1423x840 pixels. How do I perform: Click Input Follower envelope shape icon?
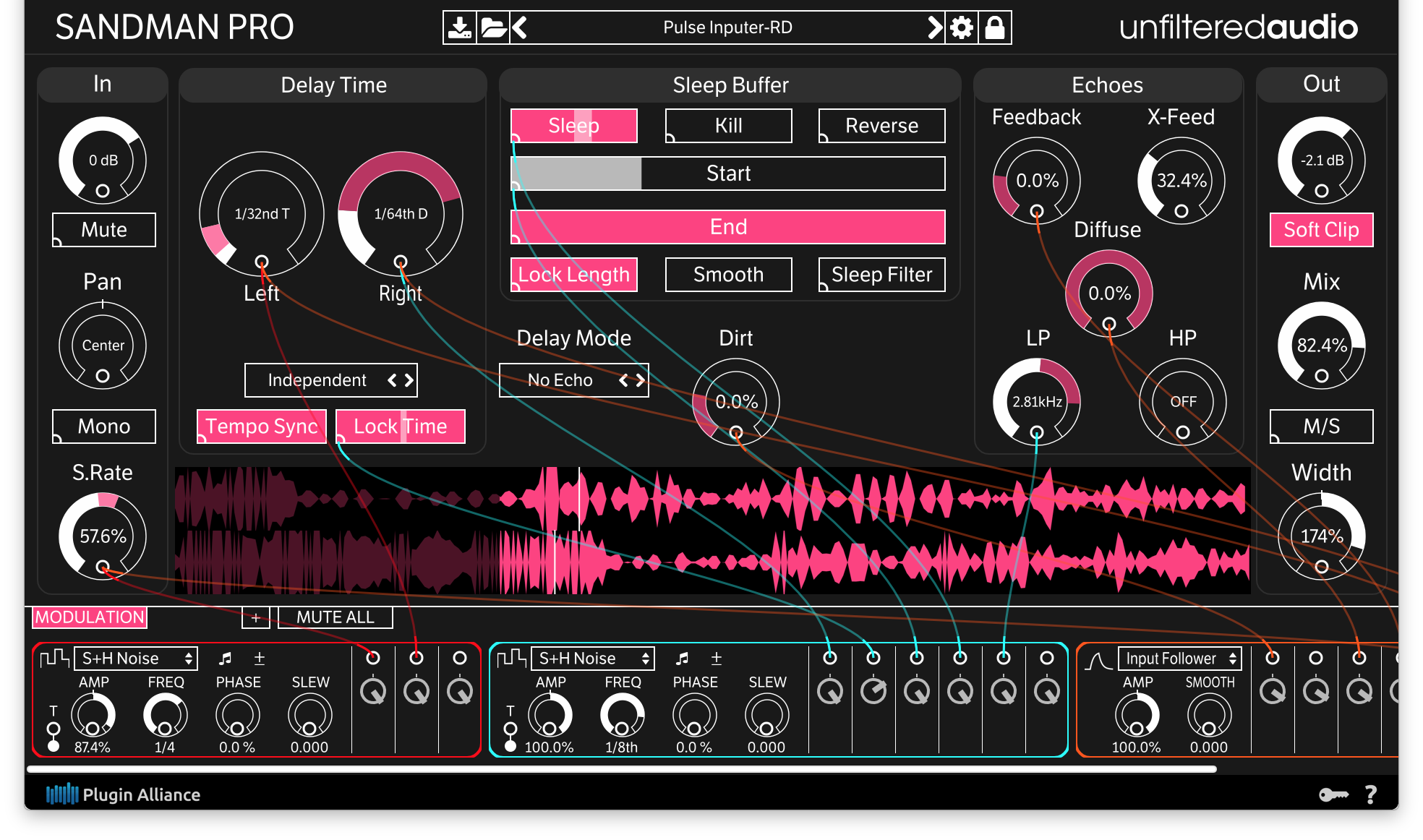1098,659
